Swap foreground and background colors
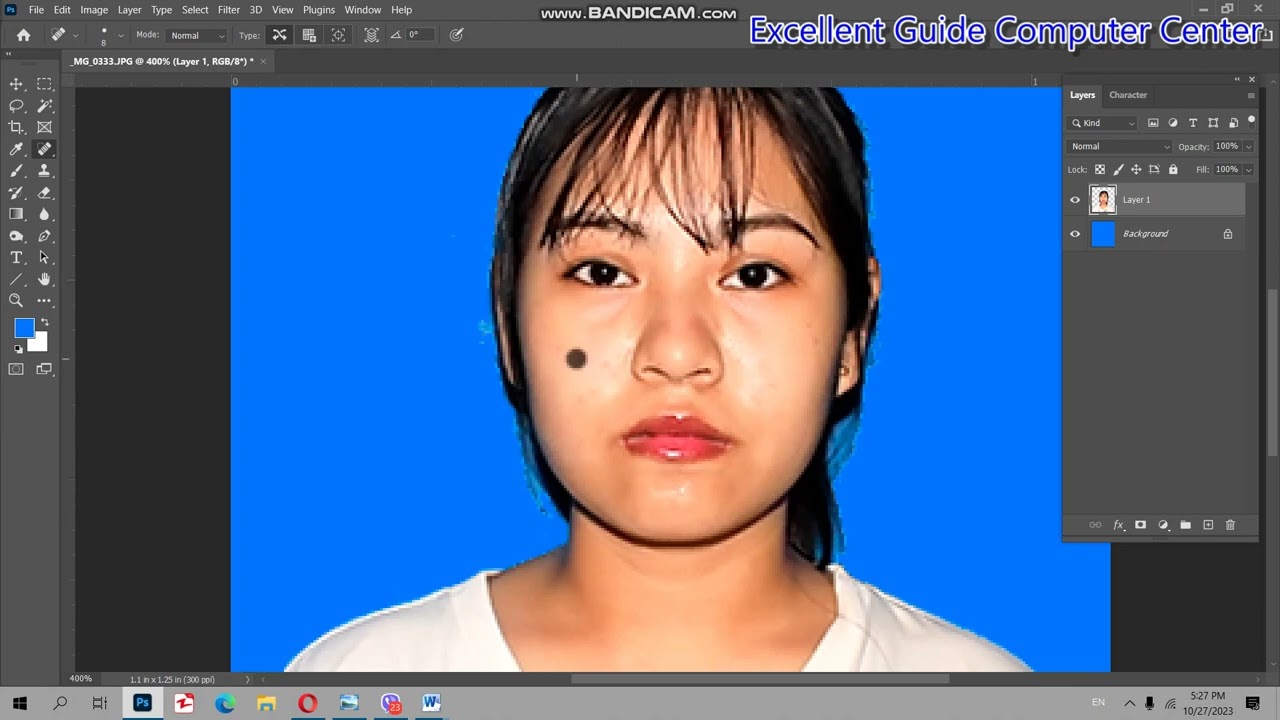Viewport: 1280px width, 720px height. point(44,322)
